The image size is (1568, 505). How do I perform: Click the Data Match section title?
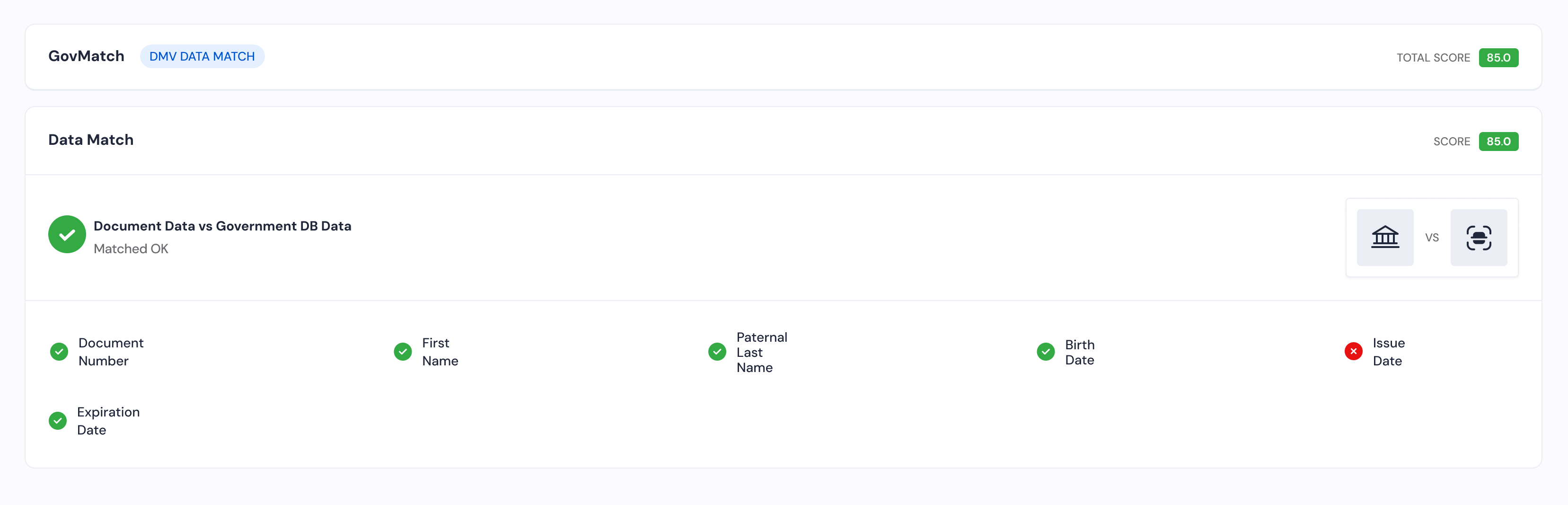[x=91, y=140]
